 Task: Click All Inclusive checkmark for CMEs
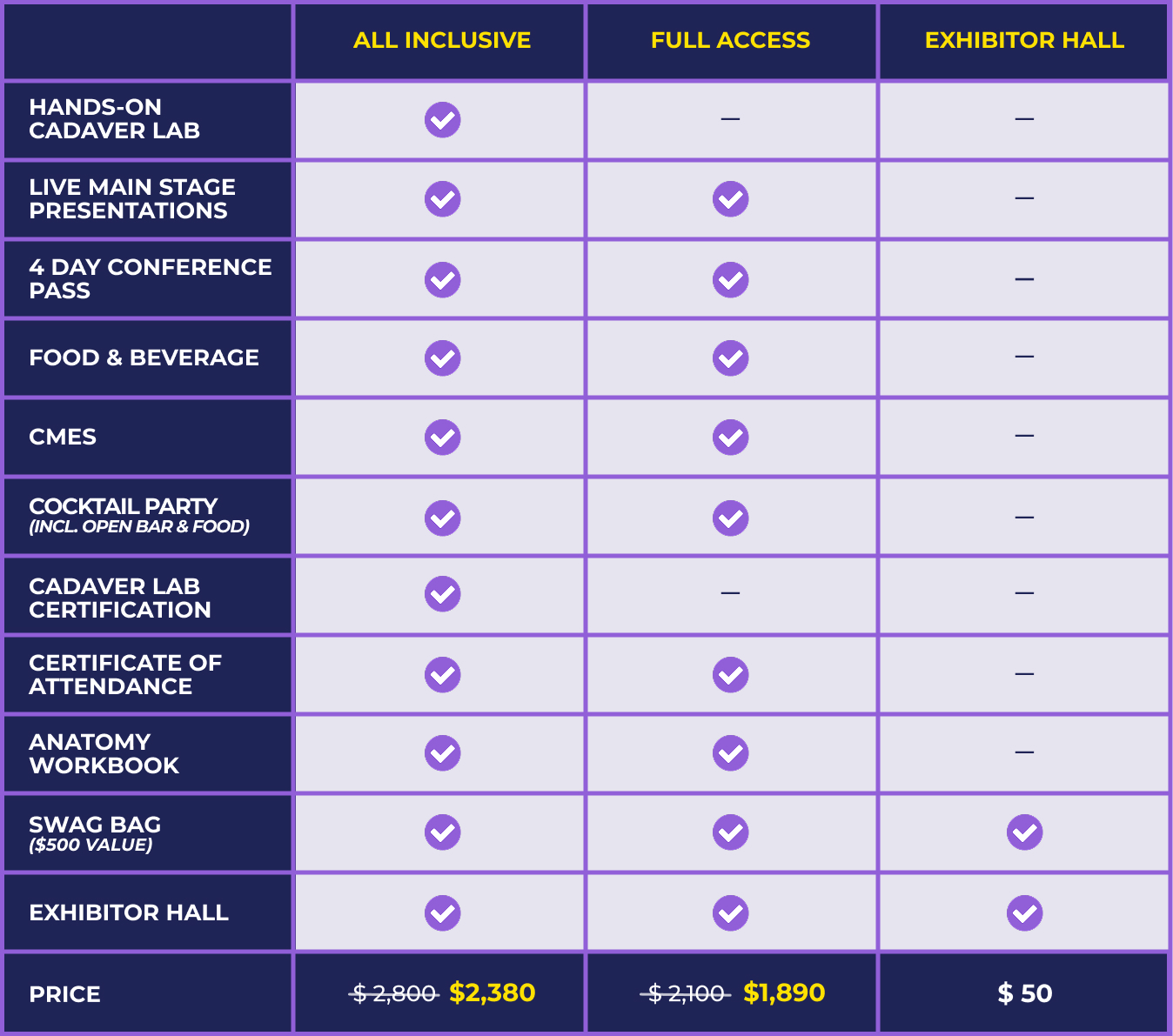click(x=443, y=438)
